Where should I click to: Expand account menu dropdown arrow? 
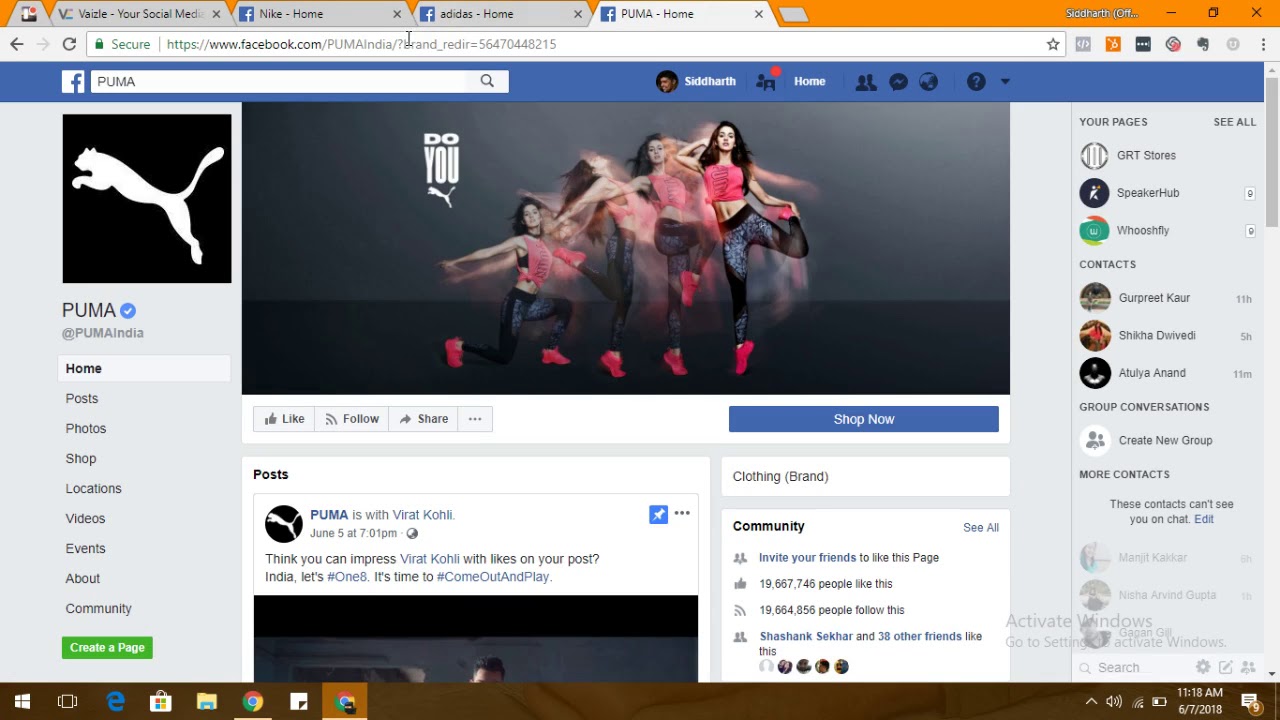[1005, 82]
